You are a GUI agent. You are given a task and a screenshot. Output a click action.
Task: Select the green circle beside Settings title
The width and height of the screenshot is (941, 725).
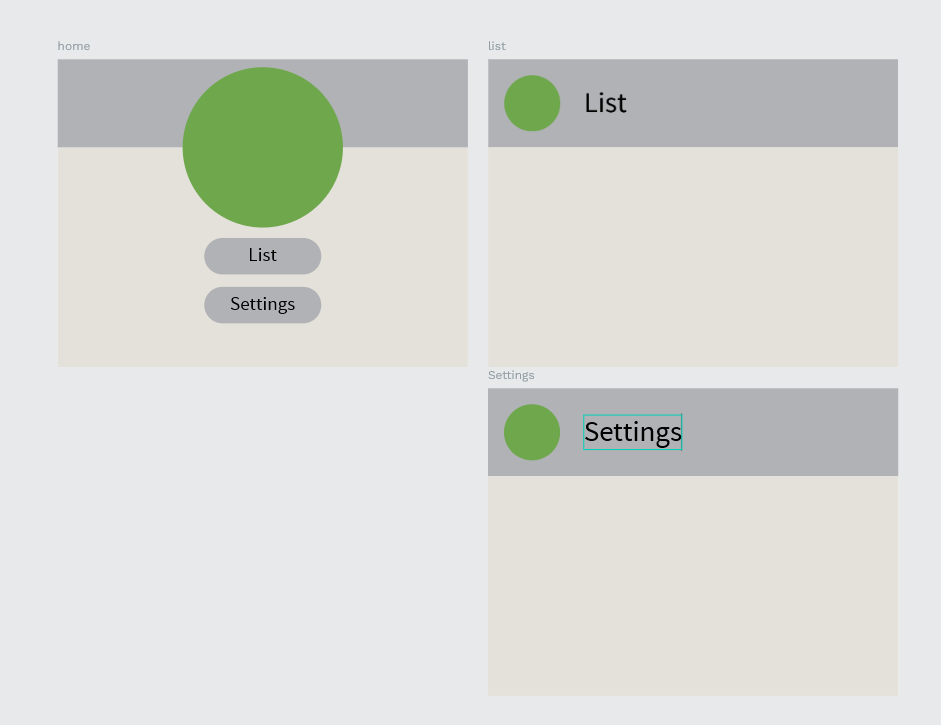coord(532,432)
